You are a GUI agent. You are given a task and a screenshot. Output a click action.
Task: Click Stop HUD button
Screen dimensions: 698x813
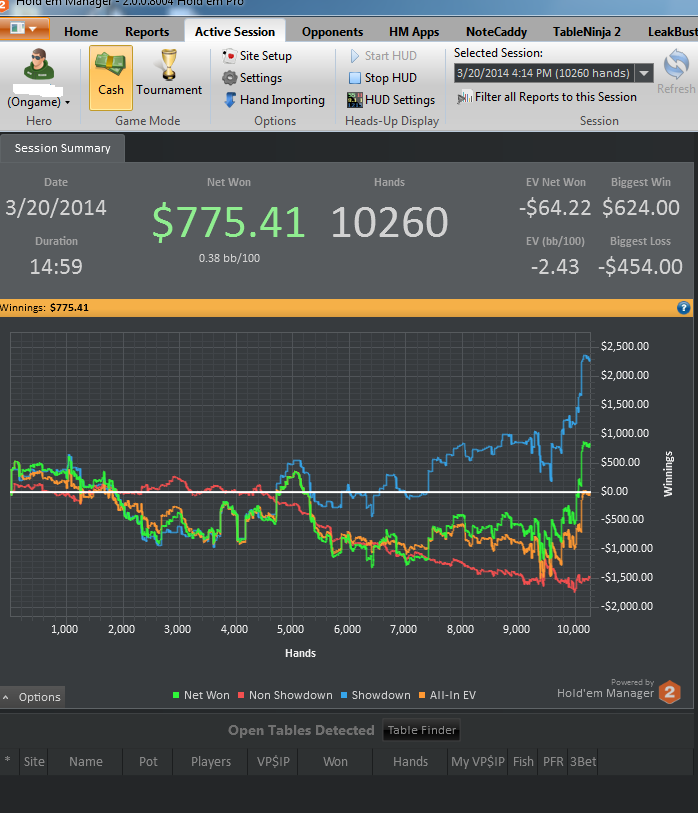tap(383, 78)
